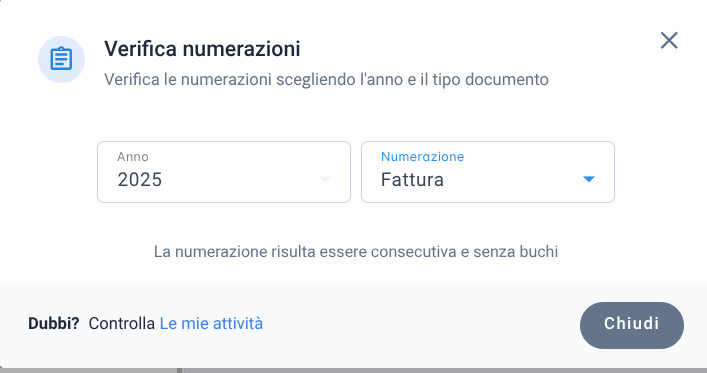Select the 2025 year value
The height and width of the screenshot is (373, 707).
(140, 180)
